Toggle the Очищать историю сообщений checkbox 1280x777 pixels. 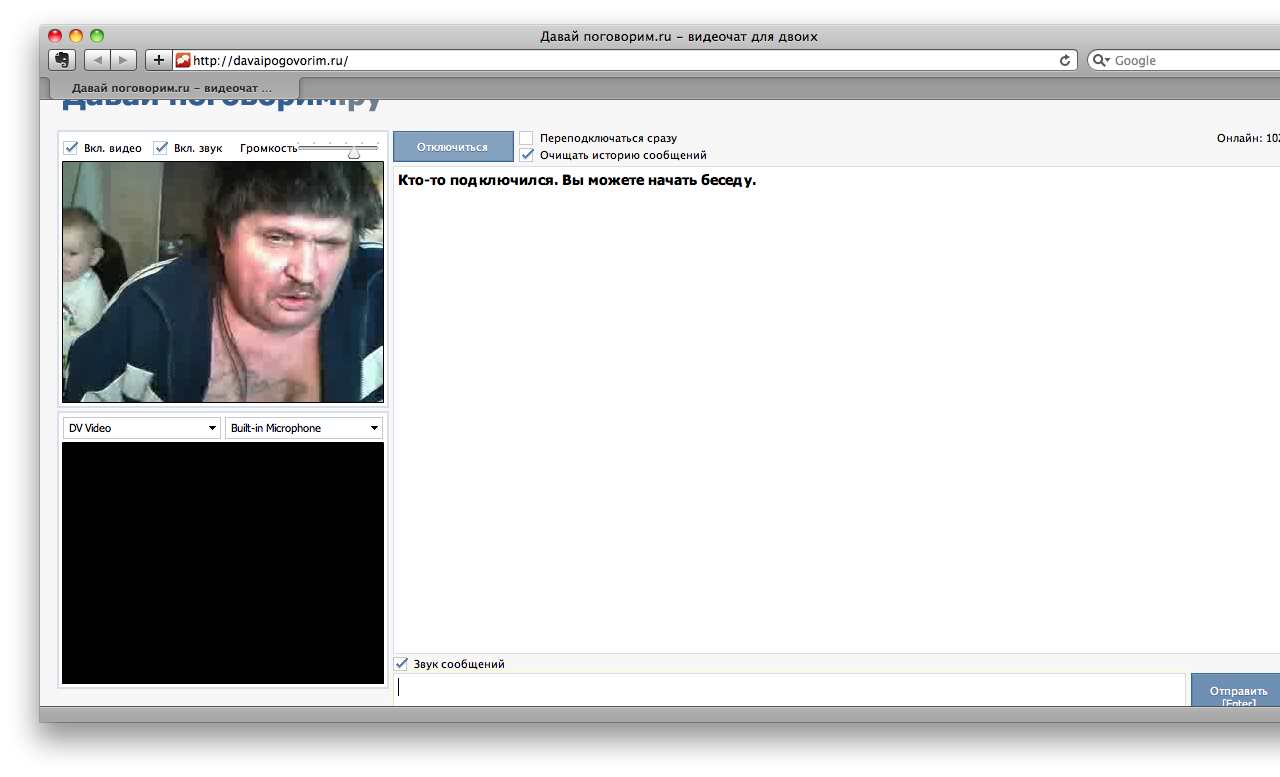coord(526,155)
